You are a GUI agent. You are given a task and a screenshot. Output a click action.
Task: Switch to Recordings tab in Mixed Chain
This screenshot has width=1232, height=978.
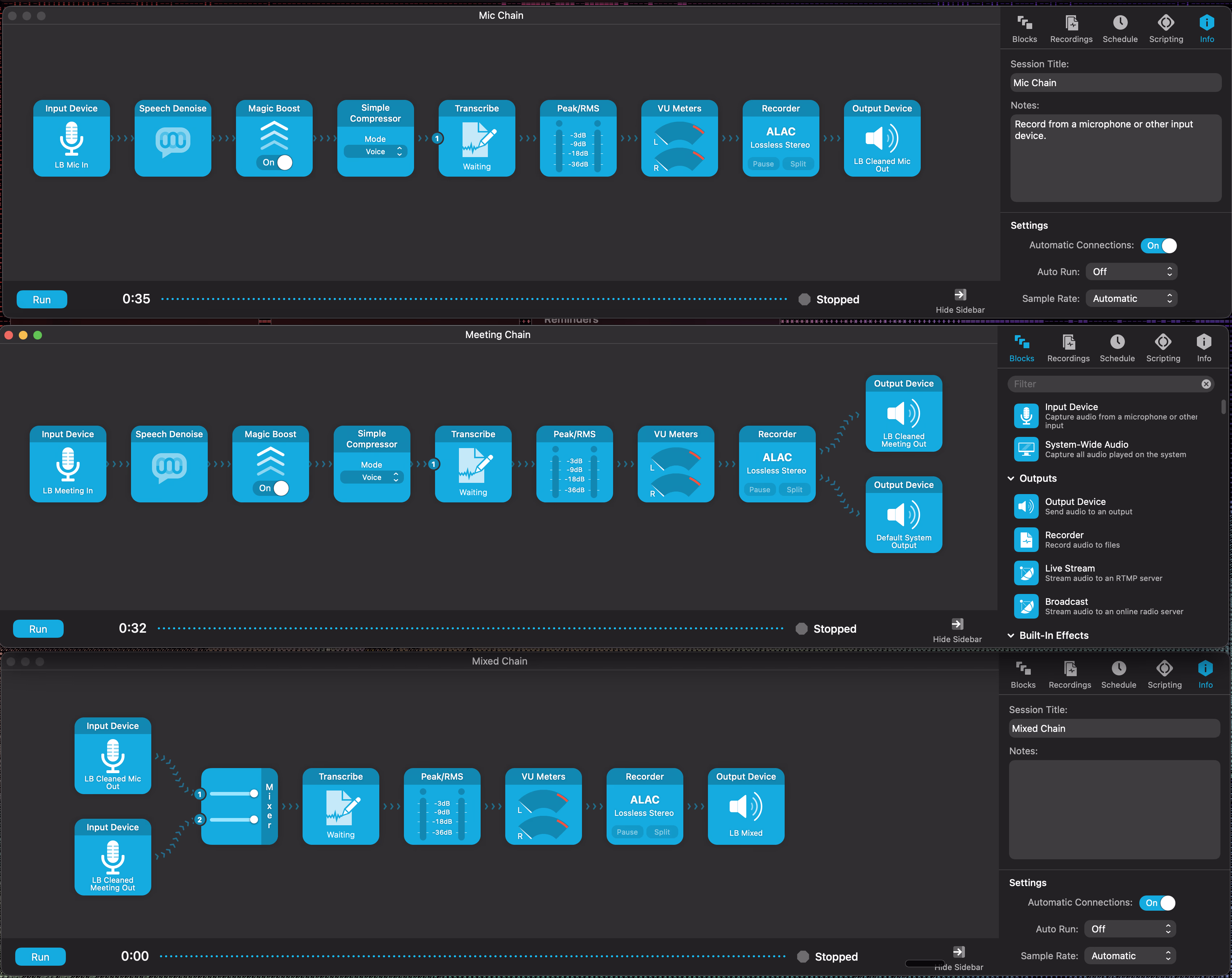(x=1070, y=674)
